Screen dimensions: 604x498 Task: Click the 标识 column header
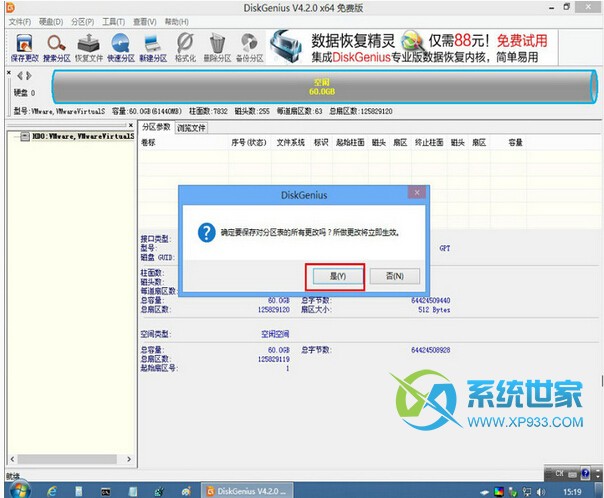[x=321, y=143]
